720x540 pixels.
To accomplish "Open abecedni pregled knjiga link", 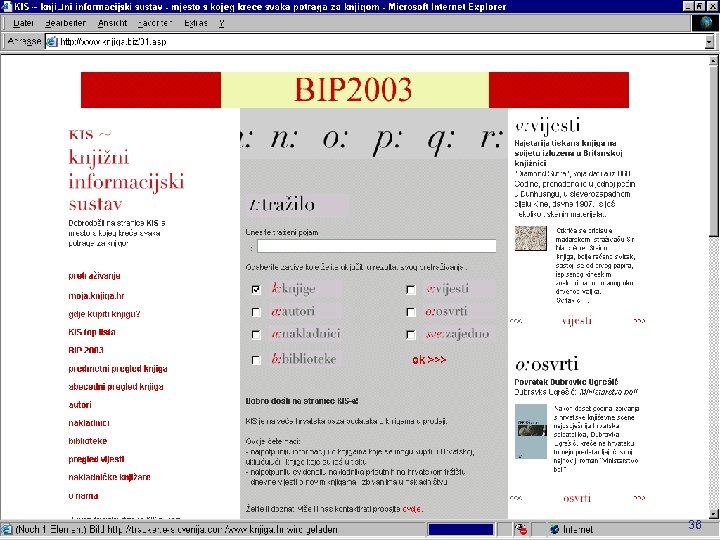I will (x=116, y=387).
